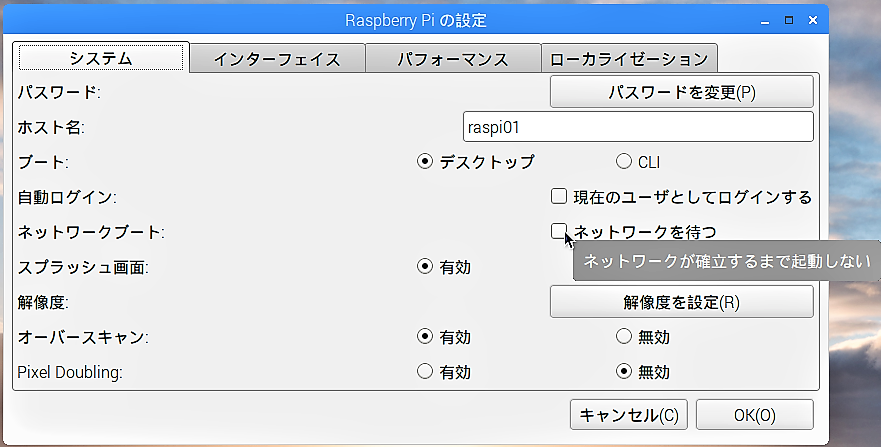Enable 現在のユーザとしてログインする checkbox

[559, 197]
